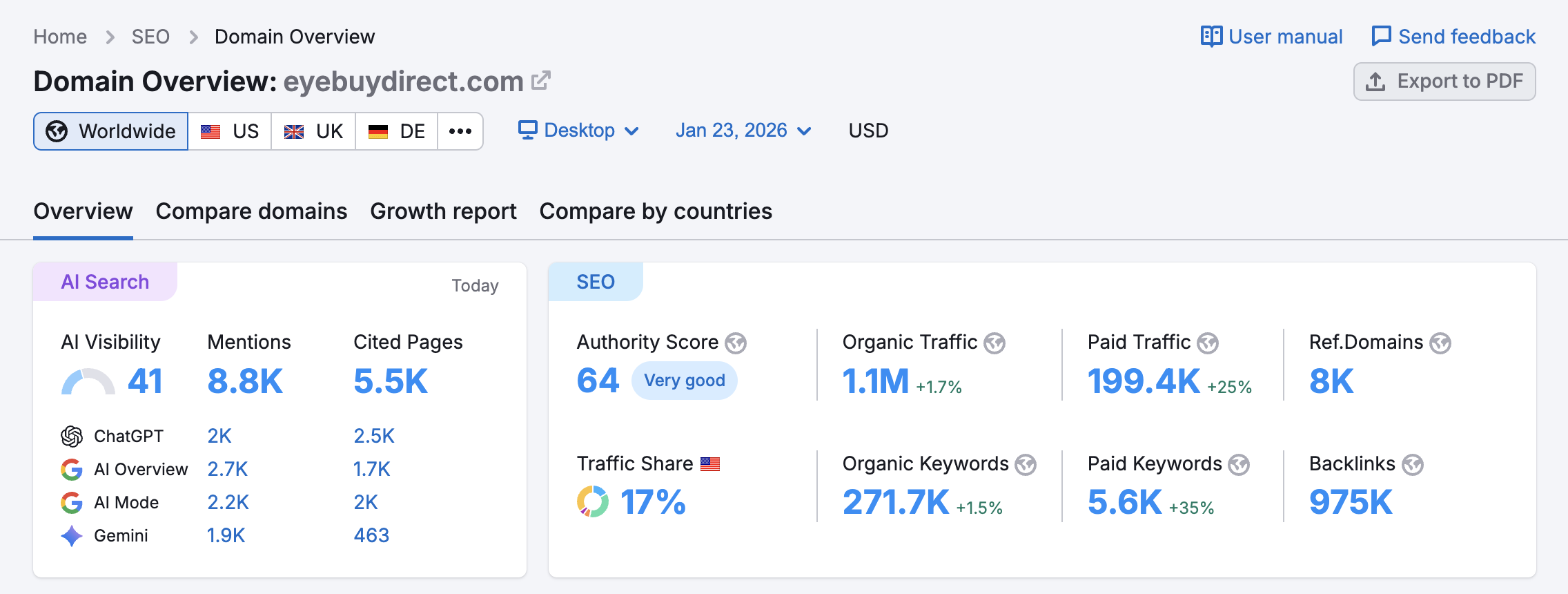The height and width of the screenshot is (594, 1568).
Task: Click the total Cited Pages value 5.5K
Action: [x=391, y=381]
